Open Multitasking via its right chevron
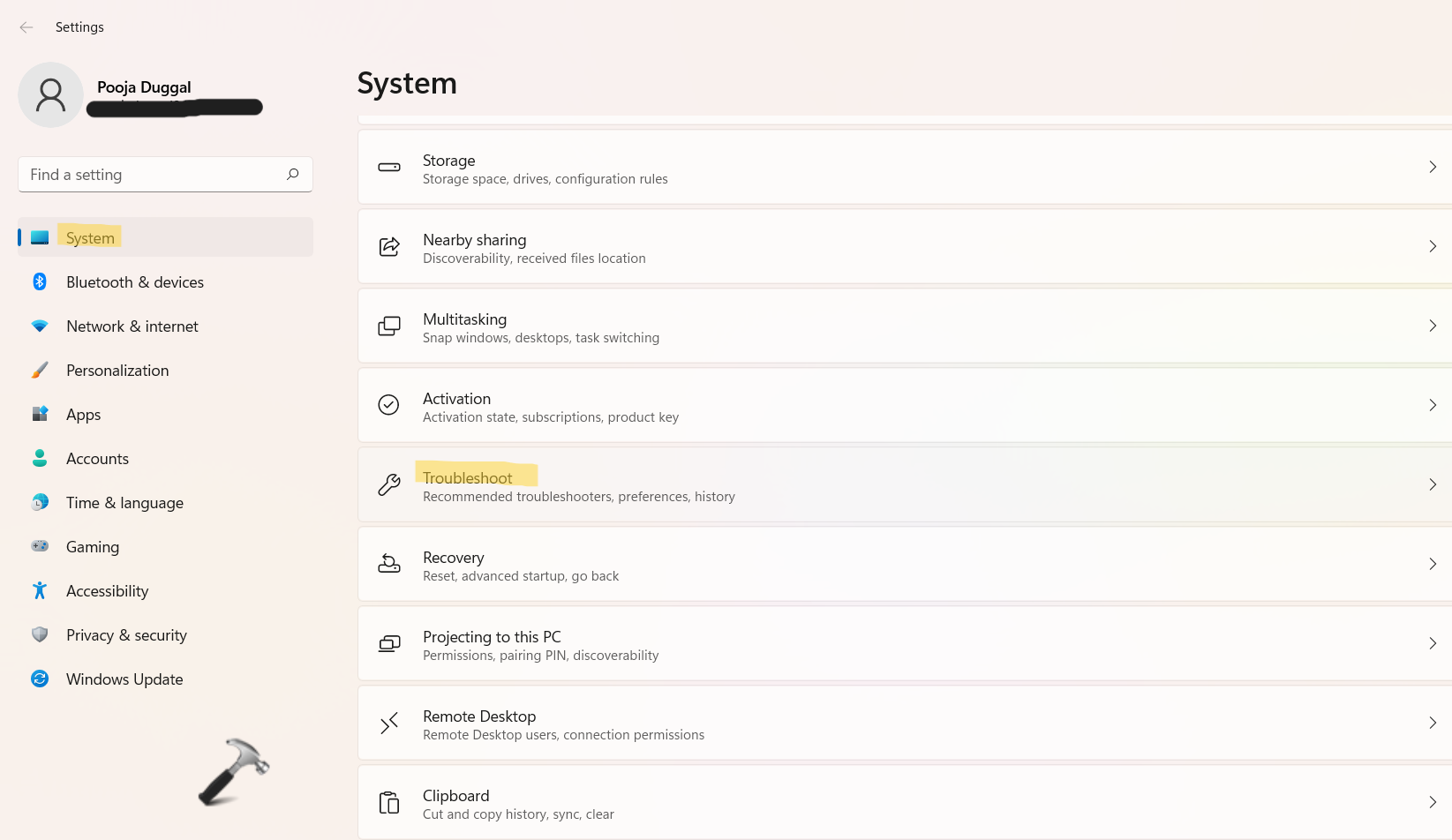The image size is (1452, 840). pos(1432,326)
